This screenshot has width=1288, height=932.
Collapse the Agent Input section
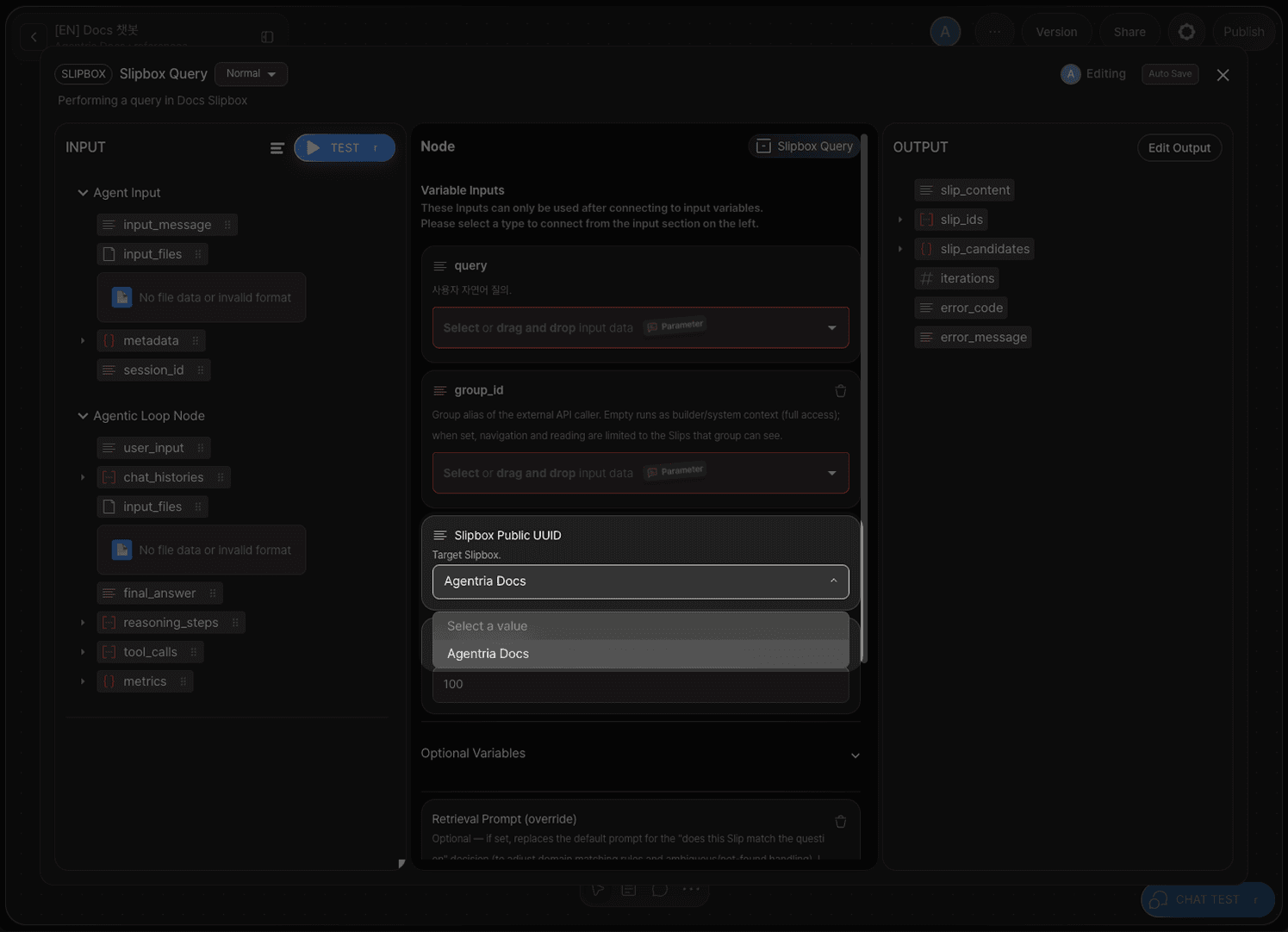(x=83, y=193)
